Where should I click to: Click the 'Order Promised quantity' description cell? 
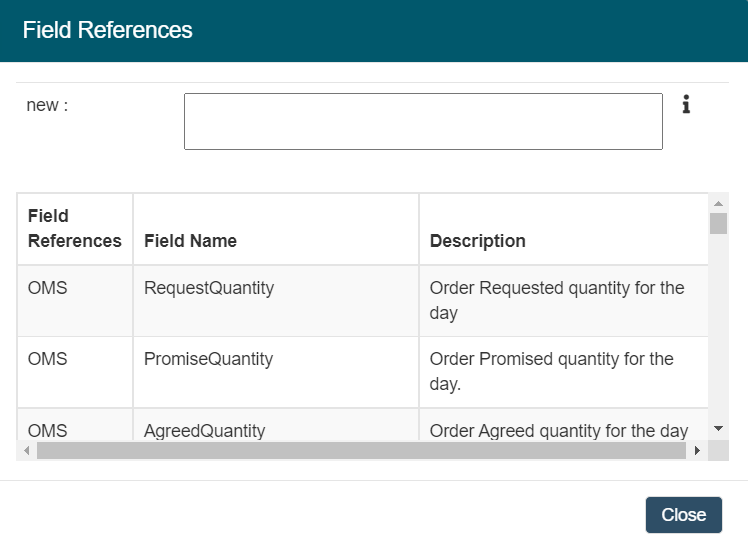(552, 371)
